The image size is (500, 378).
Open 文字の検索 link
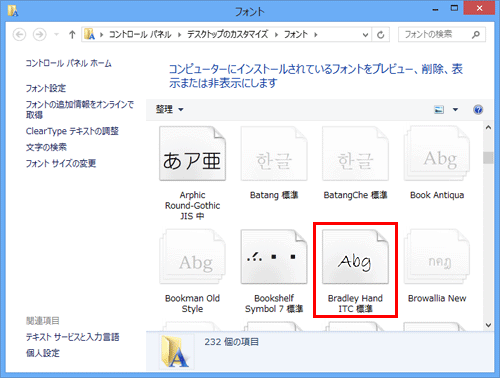tap(46, 147)
